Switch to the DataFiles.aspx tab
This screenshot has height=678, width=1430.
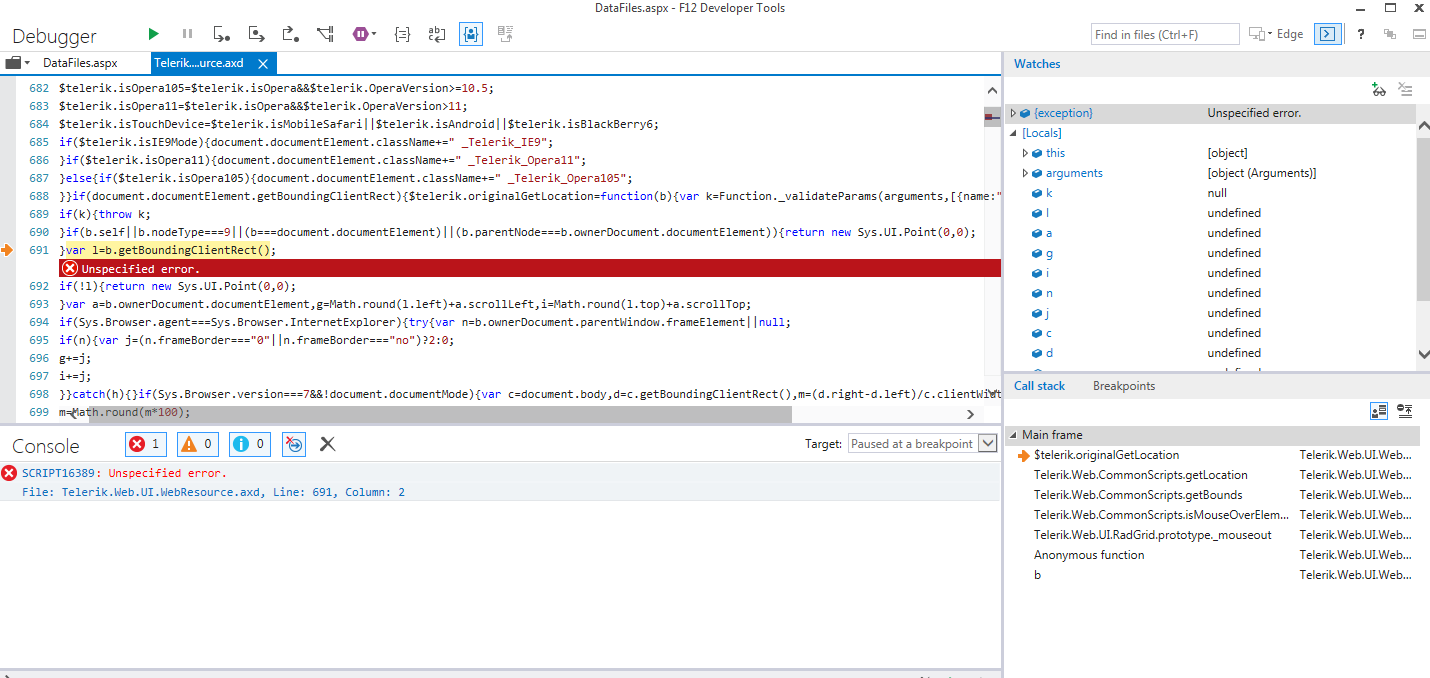[80, 63]
